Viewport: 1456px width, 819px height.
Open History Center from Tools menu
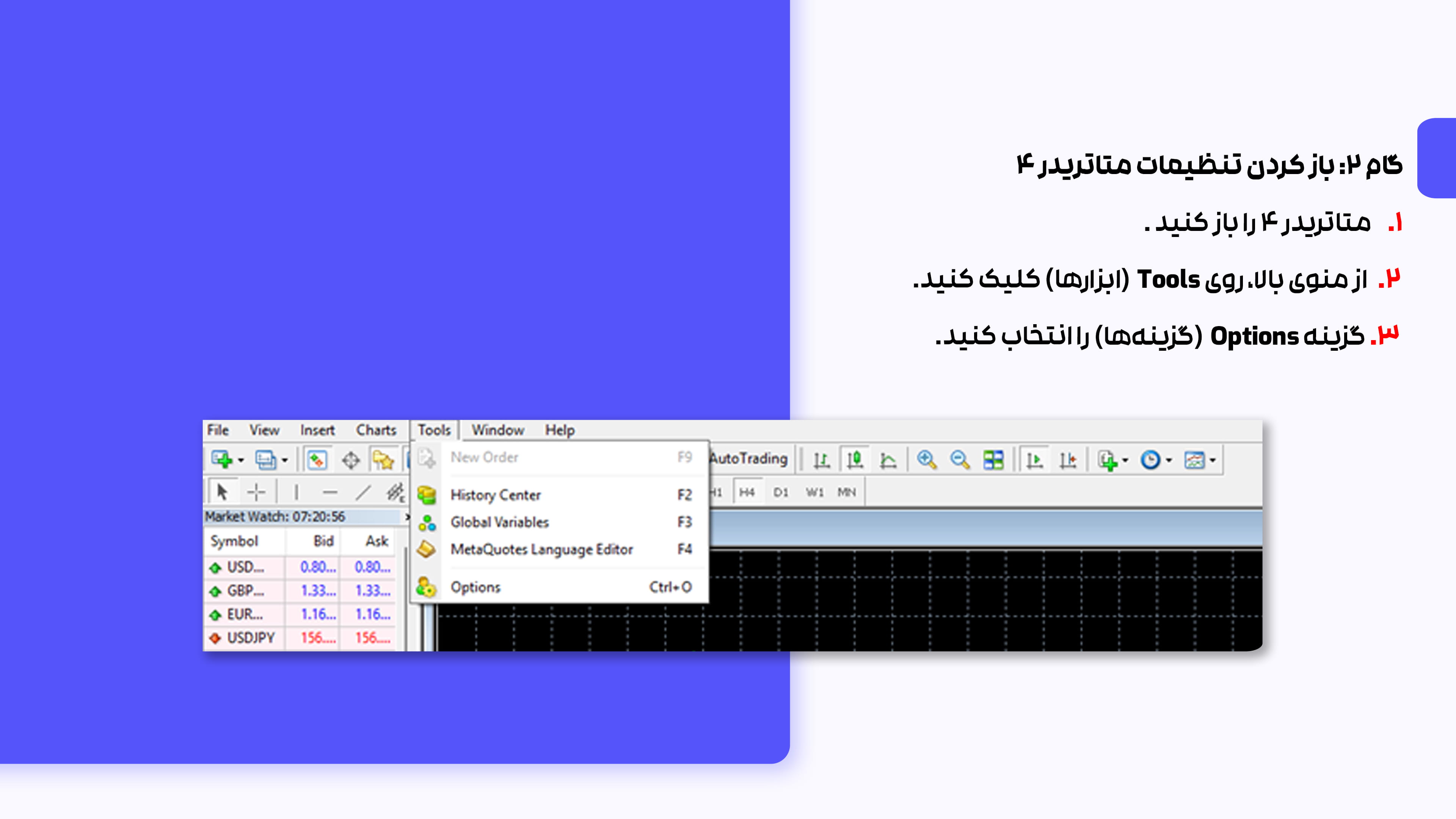click(x=495, y=495)
